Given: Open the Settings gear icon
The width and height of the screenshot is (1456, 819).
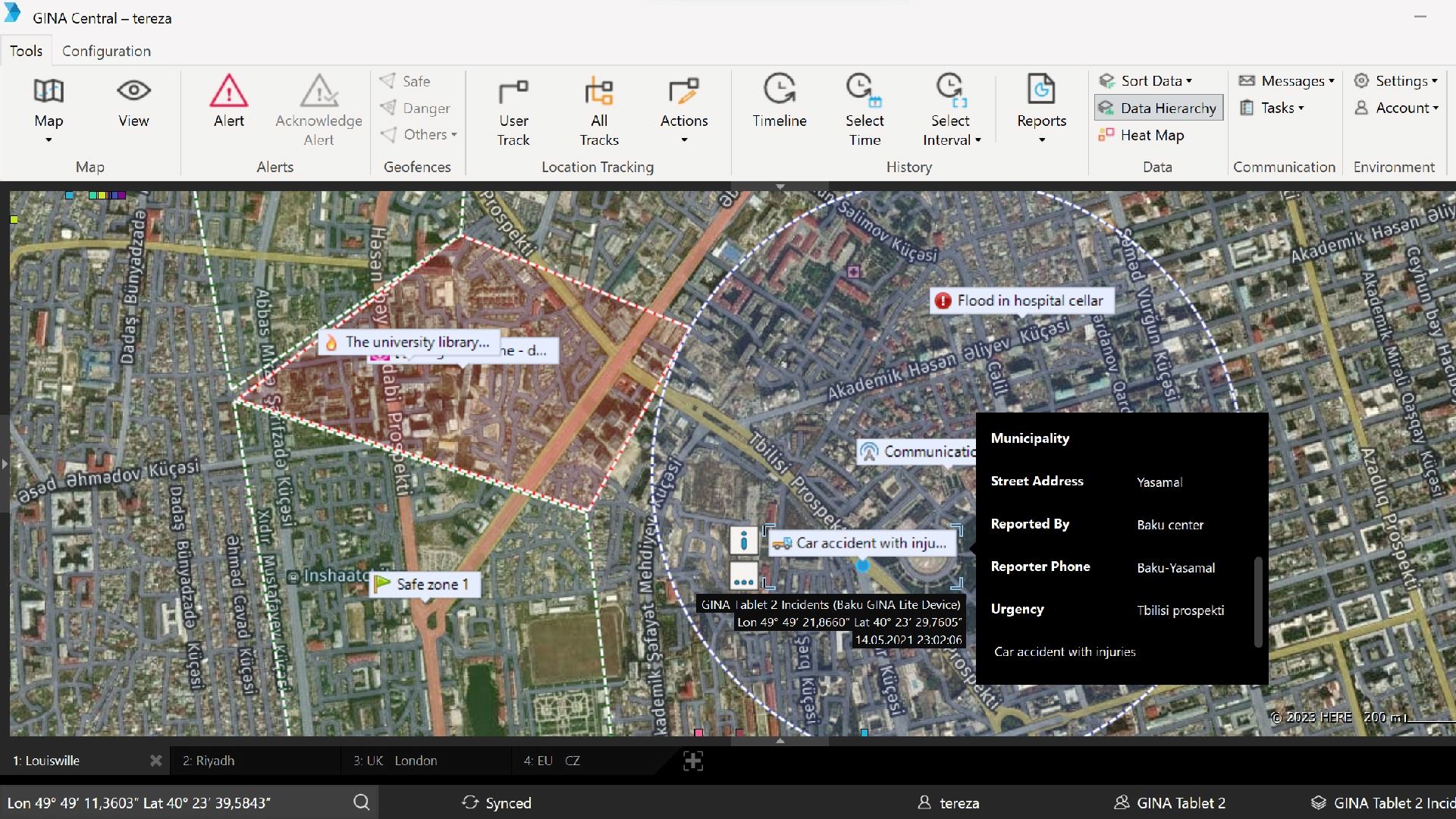Looking at the screenshot, I should (1362, 80).
